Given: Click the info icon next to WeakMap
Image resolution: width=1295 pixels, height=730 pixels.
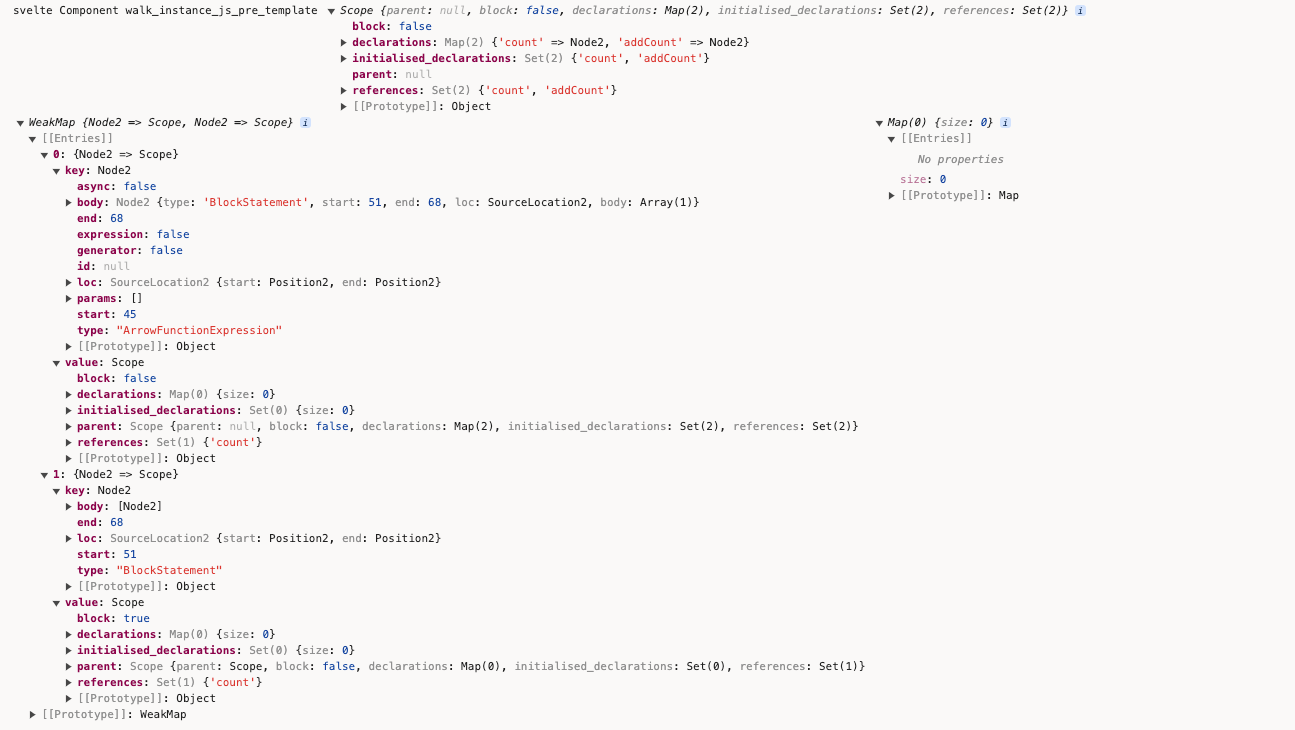Looking at the screenshot, I should [x=305, y=122].
